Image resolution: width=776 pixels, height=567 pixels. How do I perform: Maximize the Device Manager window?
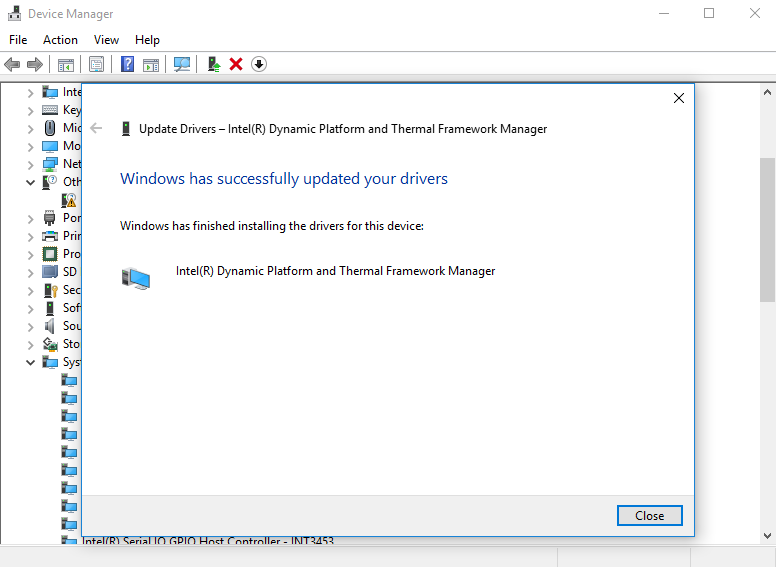tap(709, 13)
